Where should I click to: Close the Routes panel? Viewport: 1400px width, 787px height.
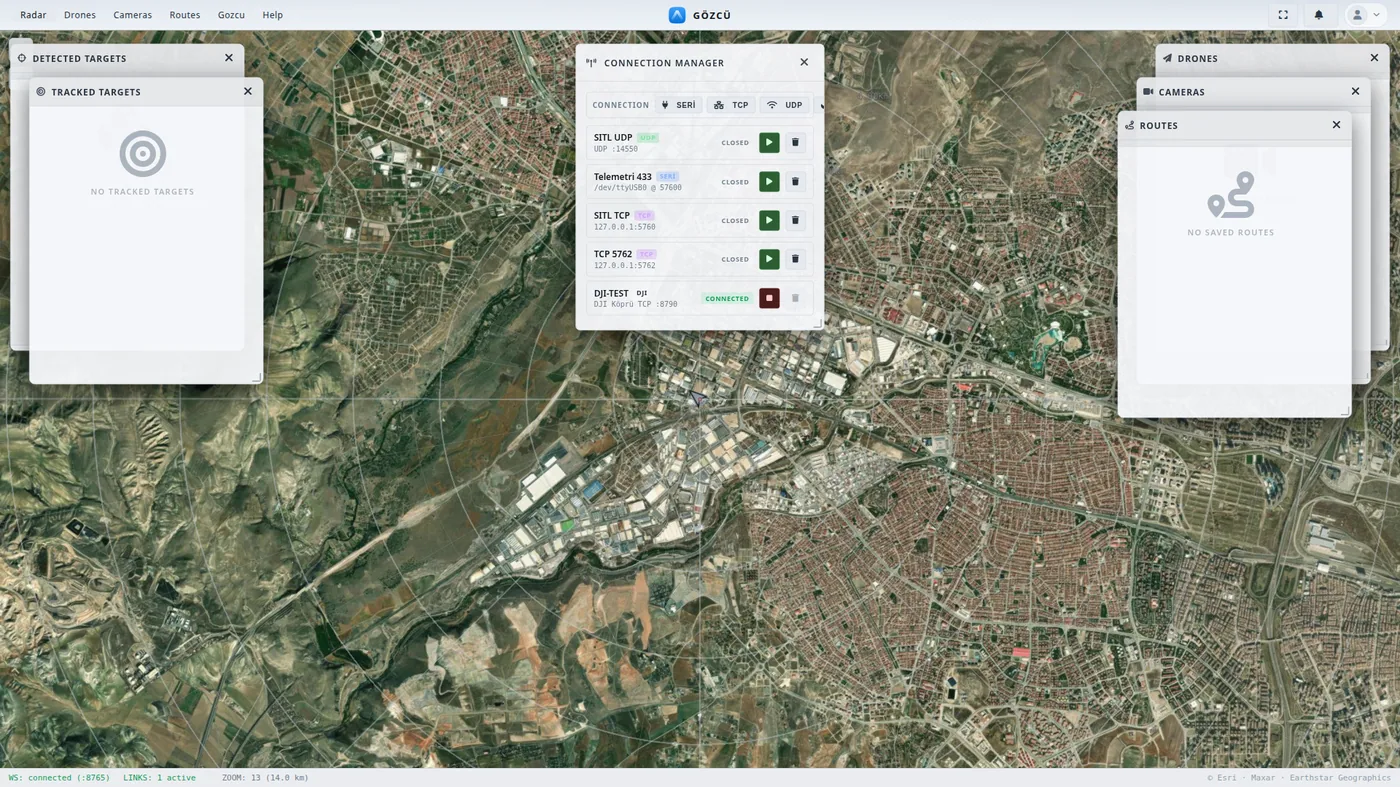tap(1336, 125)
